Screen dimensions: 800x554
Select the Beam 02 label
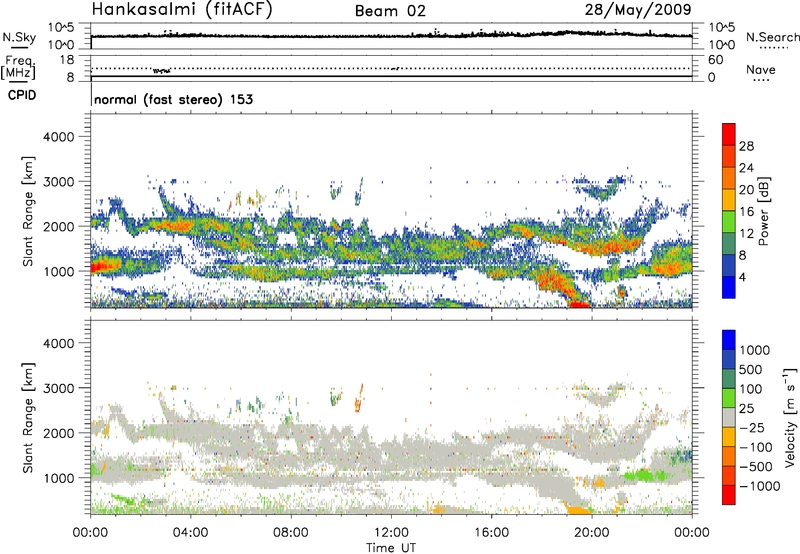coord(390,11)
